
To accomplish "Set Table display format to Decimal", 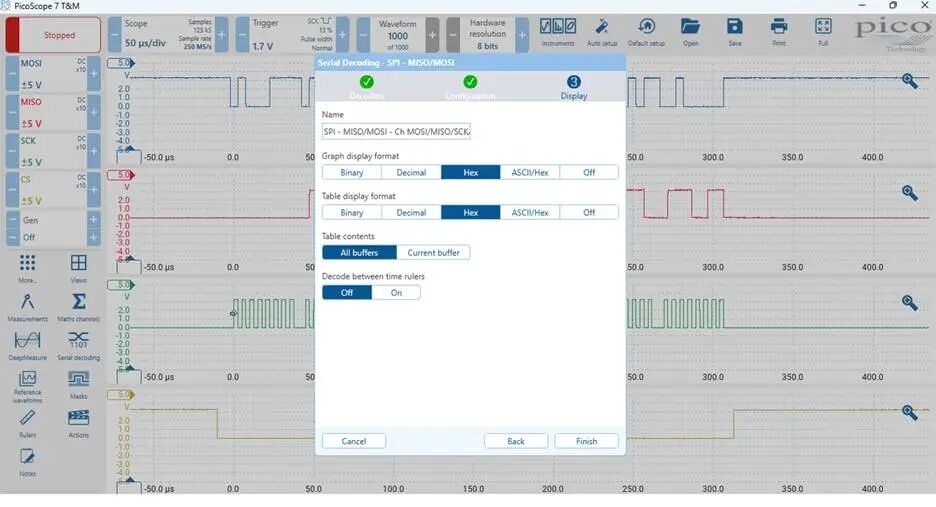I will coord(411,212).
